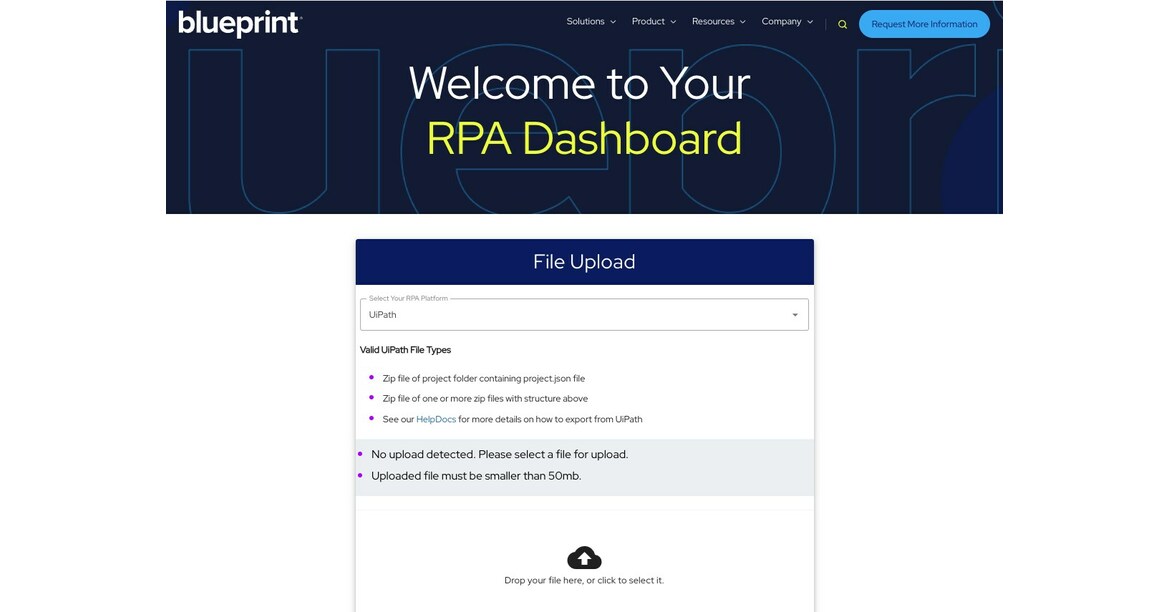This screenshot has width=1169, height=612.
Task: Open the Select Your RPA Platform dropdown
Action: tap(793, 314)
